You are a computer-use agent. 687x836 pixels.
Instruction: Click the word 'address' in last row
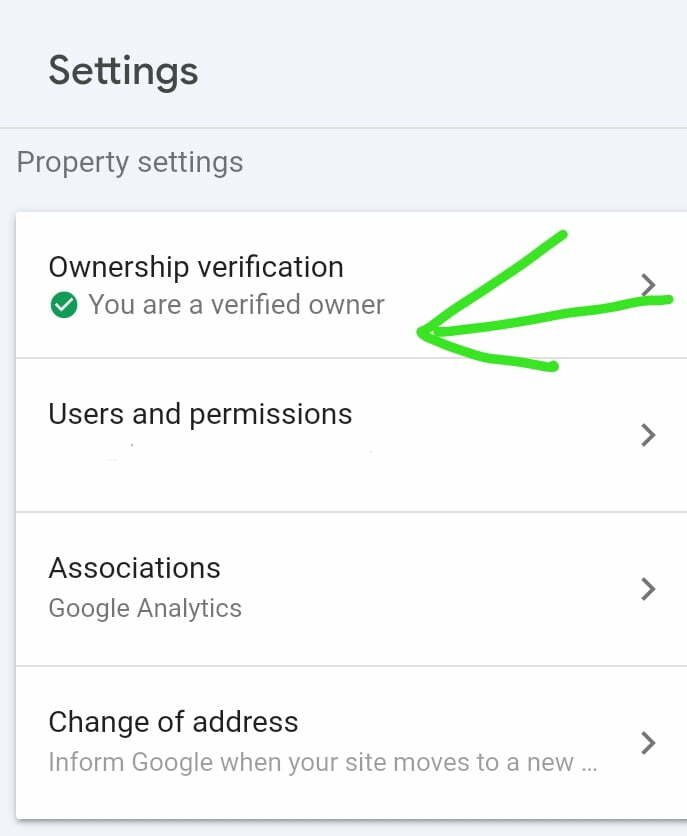245,722
